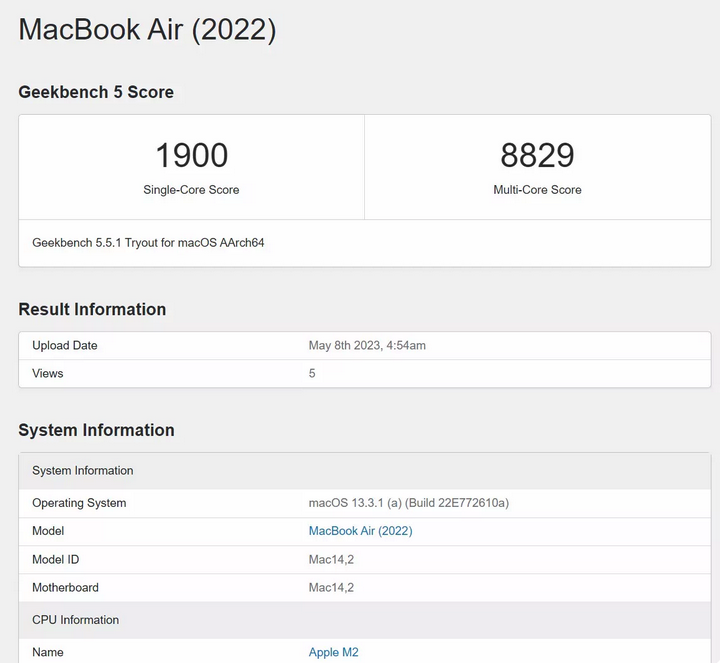This screenshot has width=720, height=663.
Task: Click the Multi-Core Score label
Action: click(x=537, y=190)
